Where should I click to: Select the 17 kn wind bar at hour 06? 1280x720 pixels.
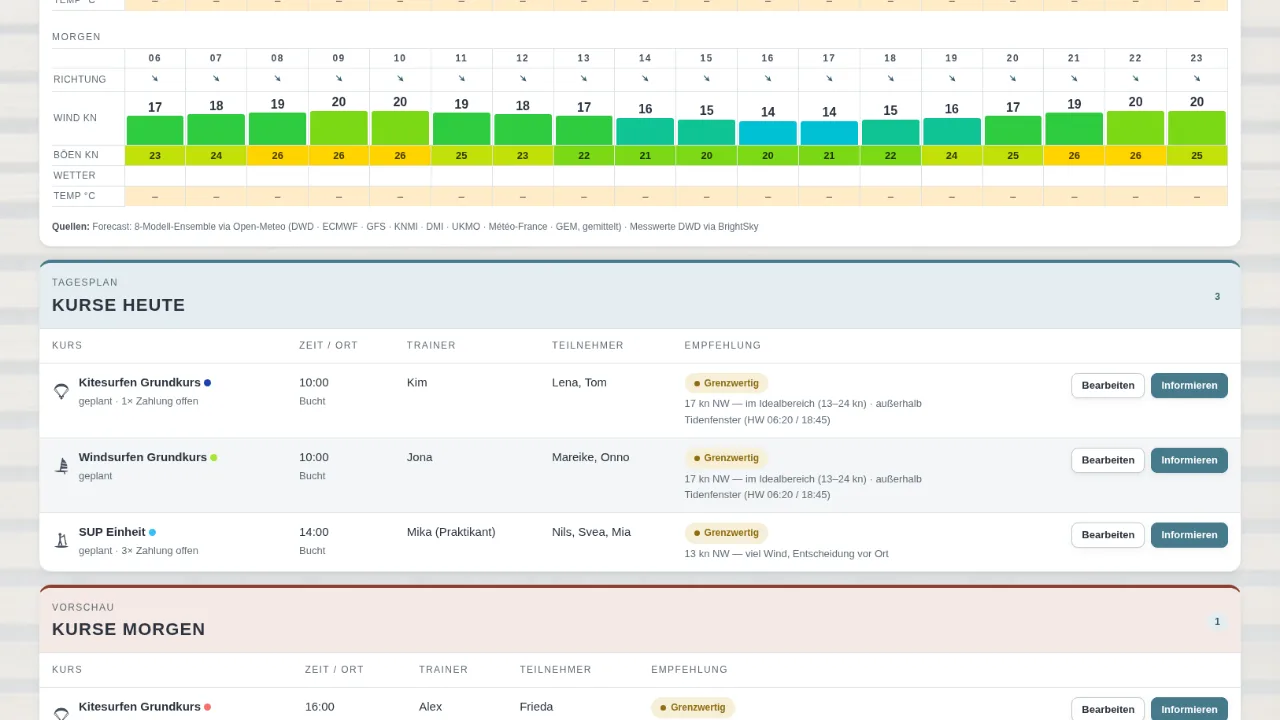coord(155,130)
